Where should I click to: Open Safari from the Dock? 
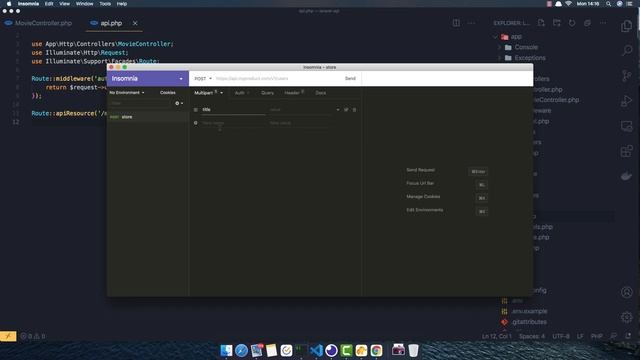point(241,350)
